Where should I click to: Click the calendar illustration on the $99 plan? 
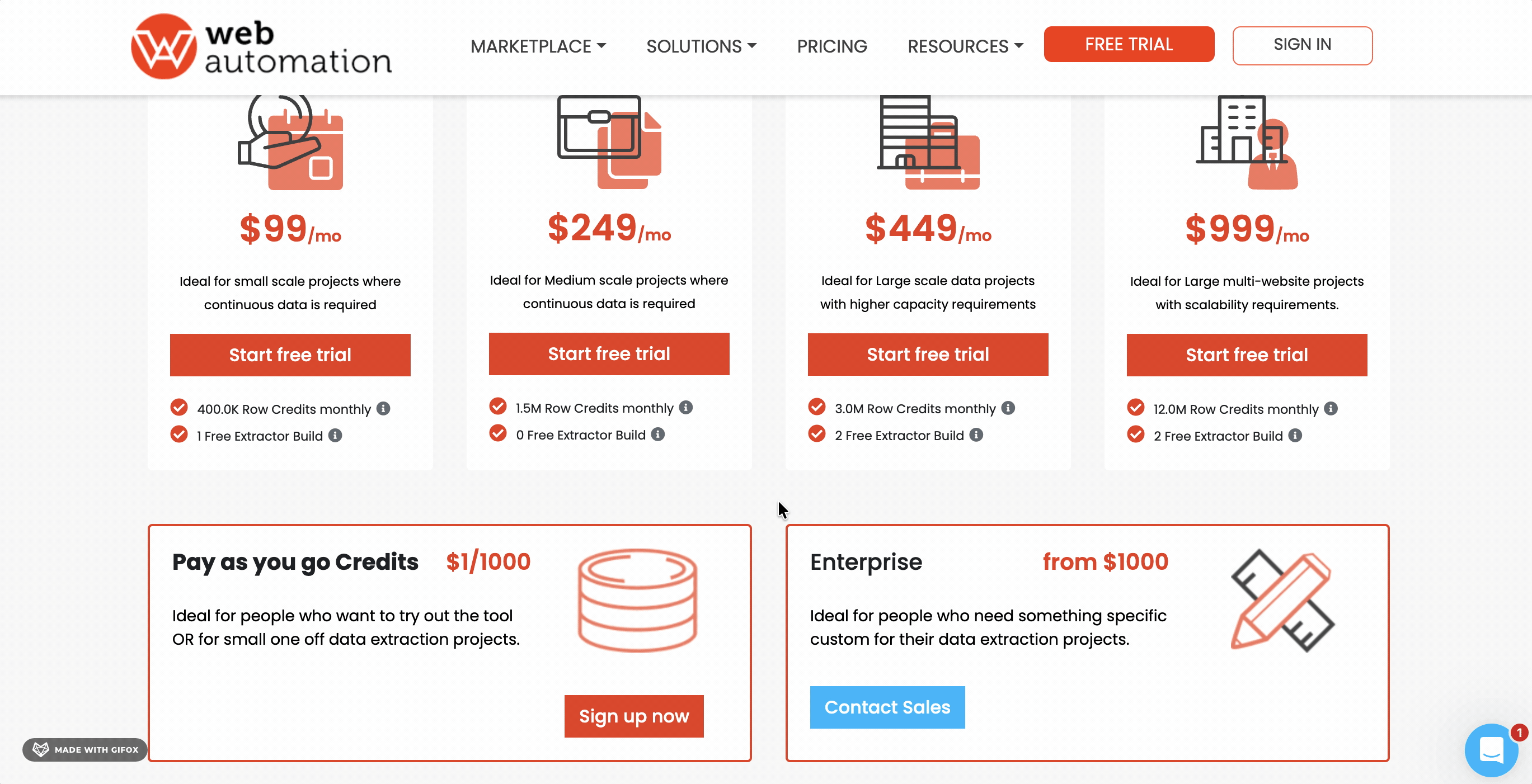click(291, 143)
